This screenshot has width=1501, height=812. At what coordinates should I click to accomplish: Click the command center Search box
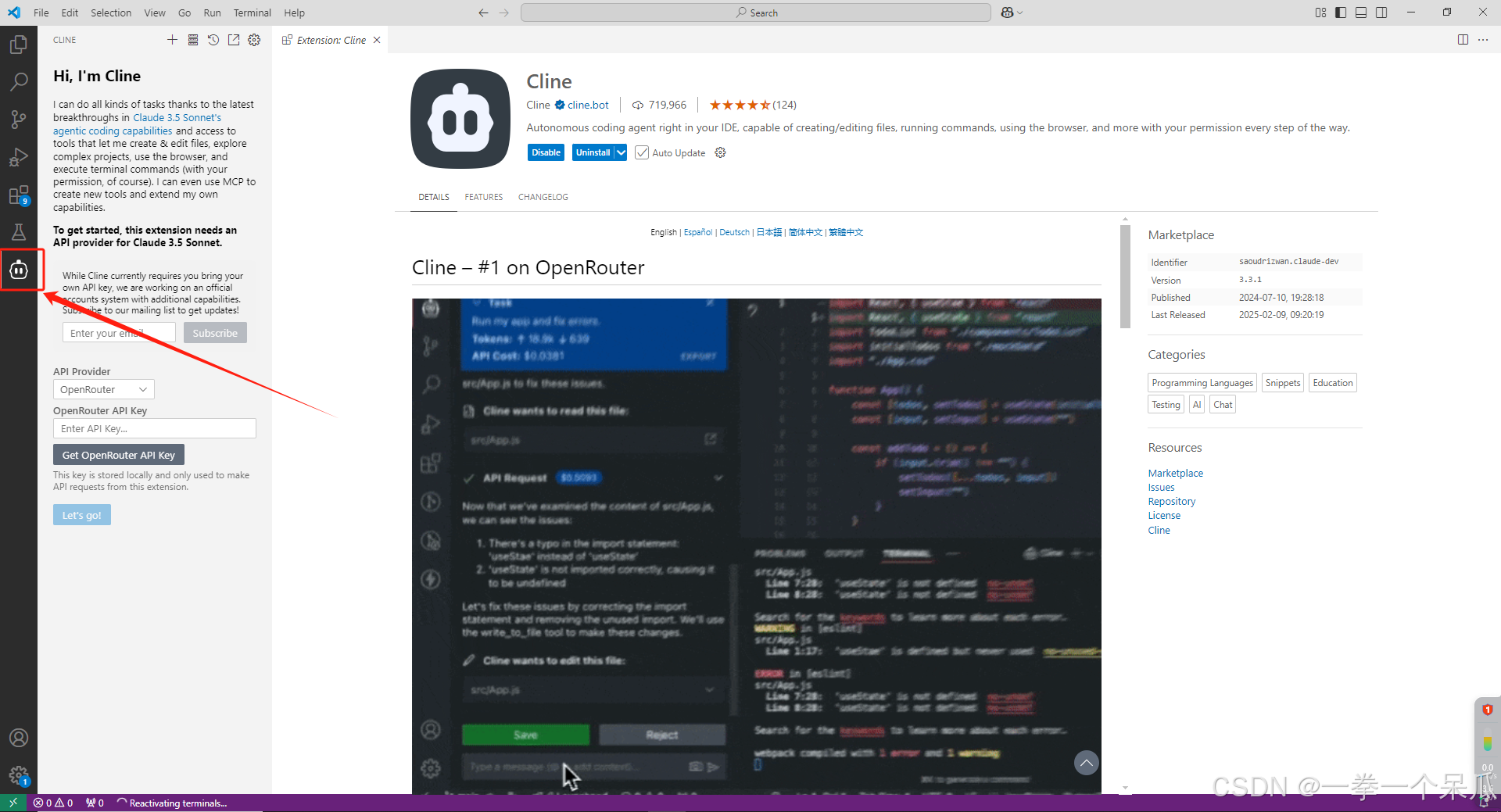(x=755, y=13)
